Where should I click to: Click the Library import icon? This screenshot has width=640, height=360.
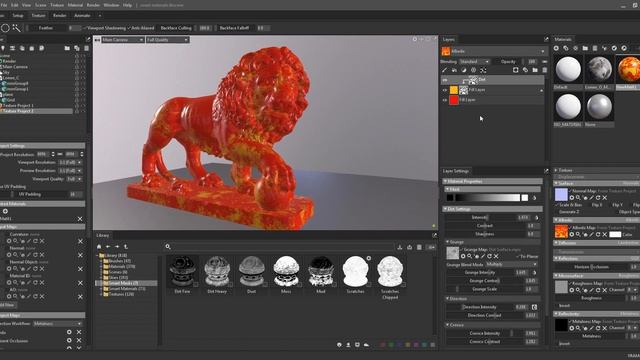400,247
